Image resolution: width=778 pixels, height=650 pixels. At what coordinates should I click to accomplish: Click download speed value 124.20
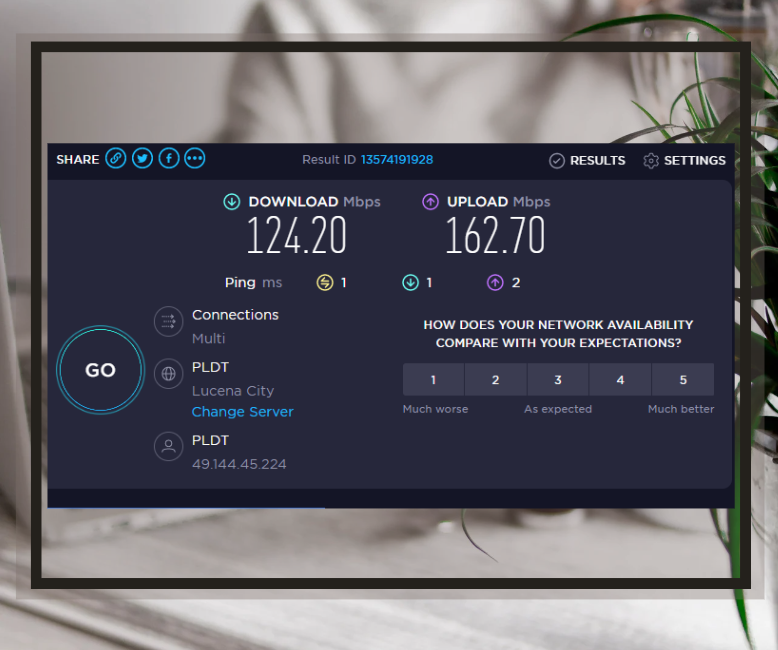click(x=297, y=235)
